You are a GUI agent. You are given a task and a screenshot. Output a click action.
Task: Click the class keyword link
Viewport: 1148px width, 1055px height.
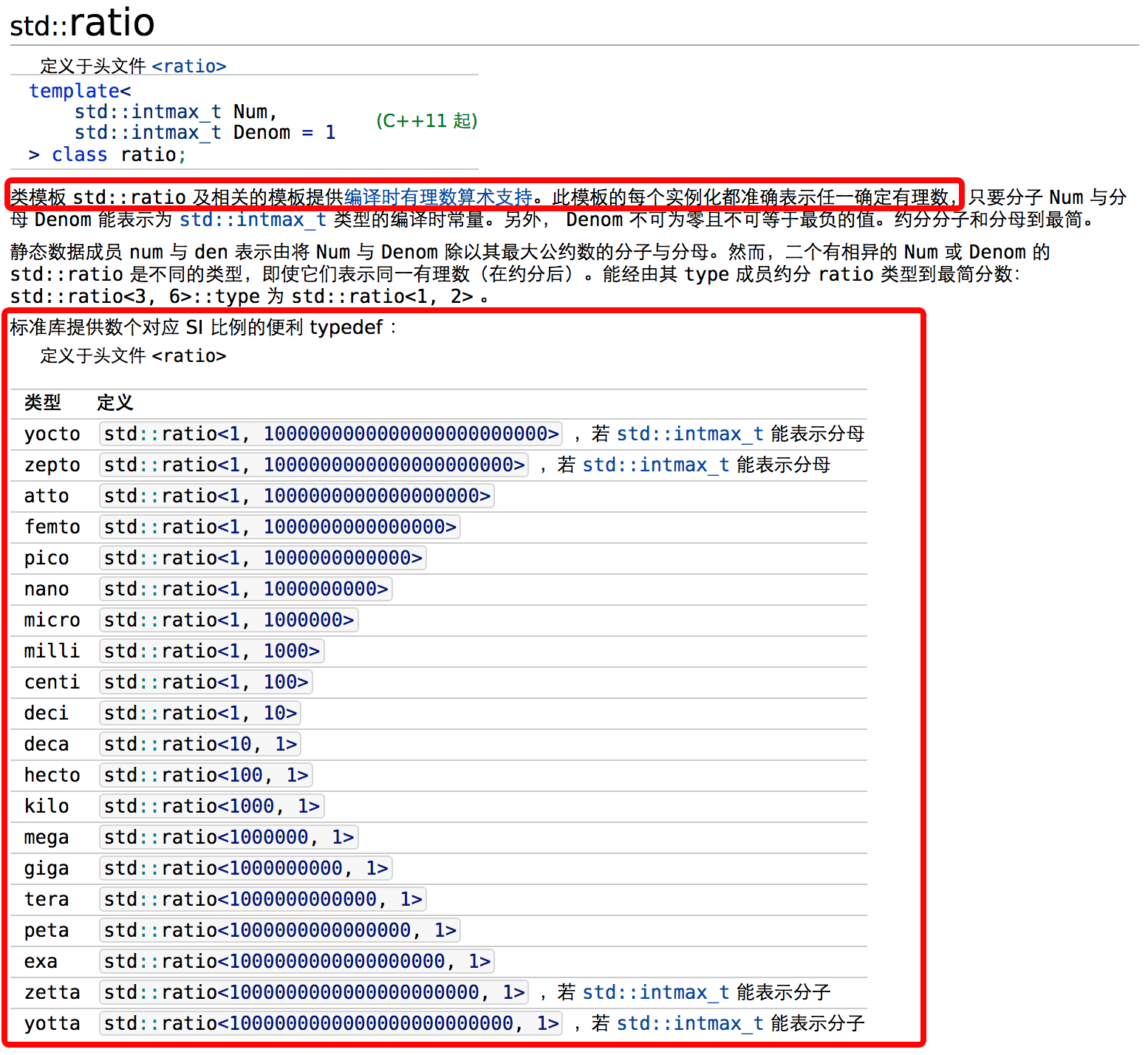point(79,154)
